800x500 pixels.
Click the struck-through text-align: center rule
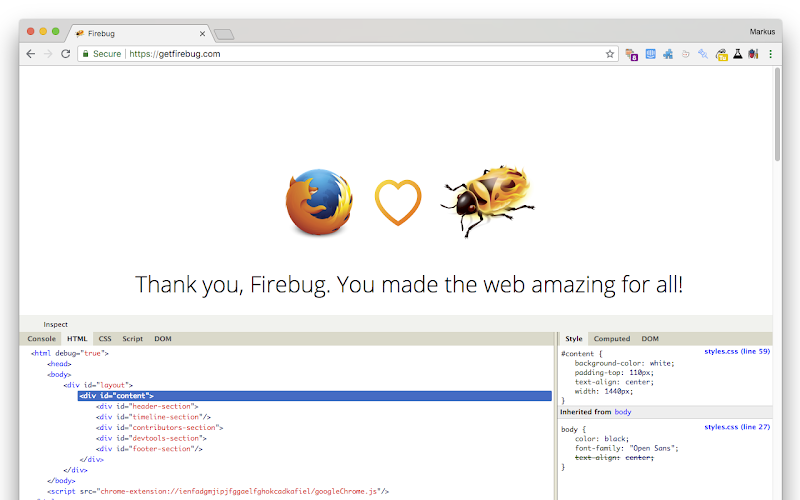click(x=614, y=458)
